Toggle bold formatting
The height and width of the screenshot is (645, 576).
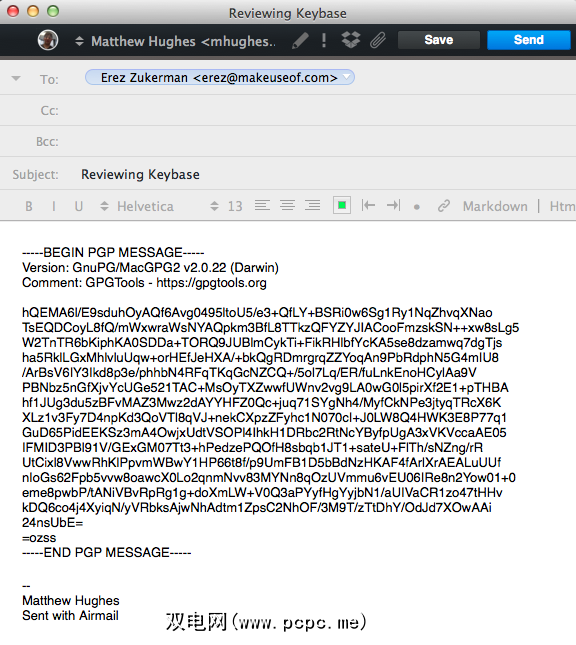point(29,206)
